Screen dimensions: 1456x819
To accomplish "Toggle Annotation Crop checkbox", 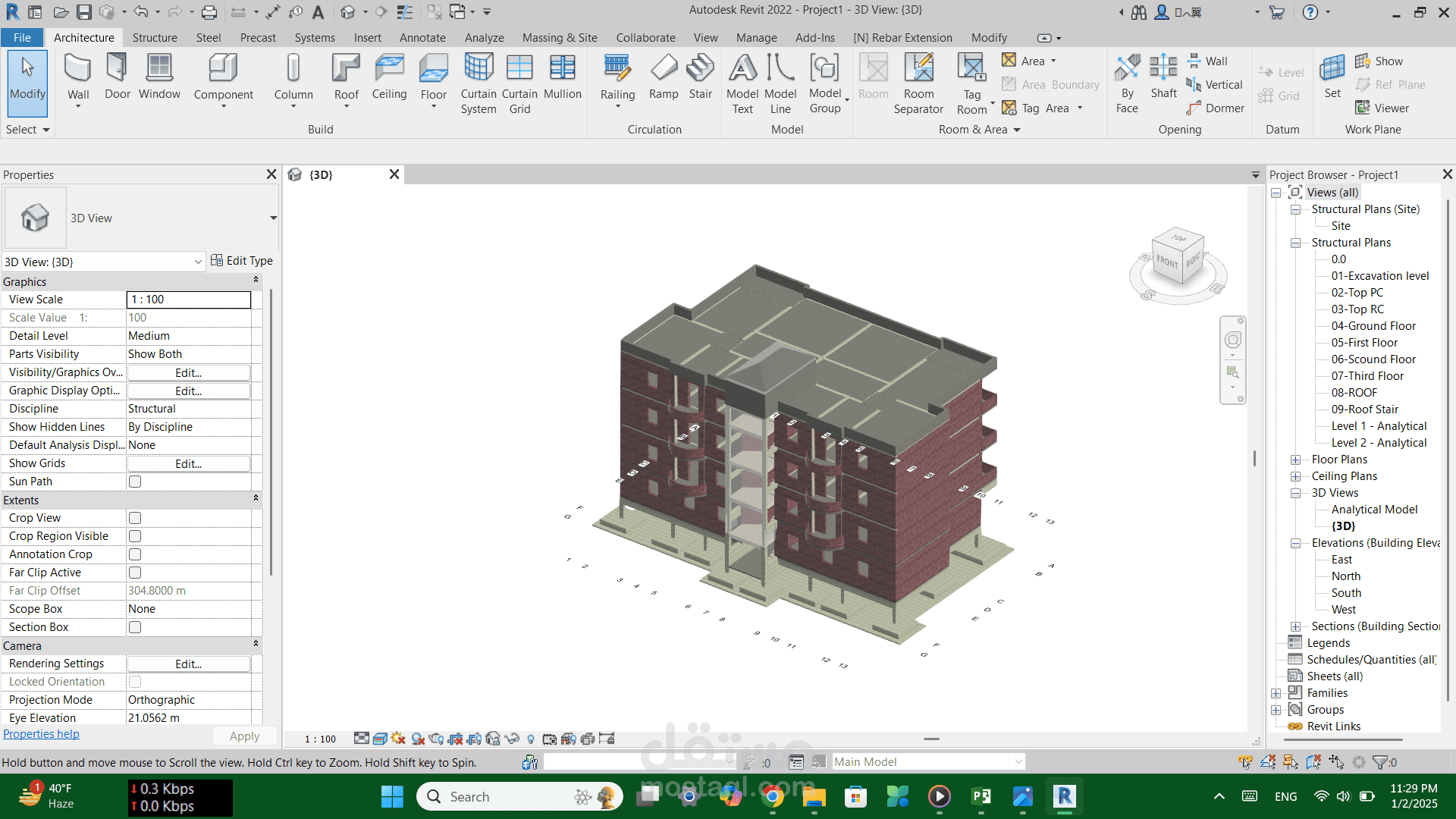I will click(x=135, y=554).
